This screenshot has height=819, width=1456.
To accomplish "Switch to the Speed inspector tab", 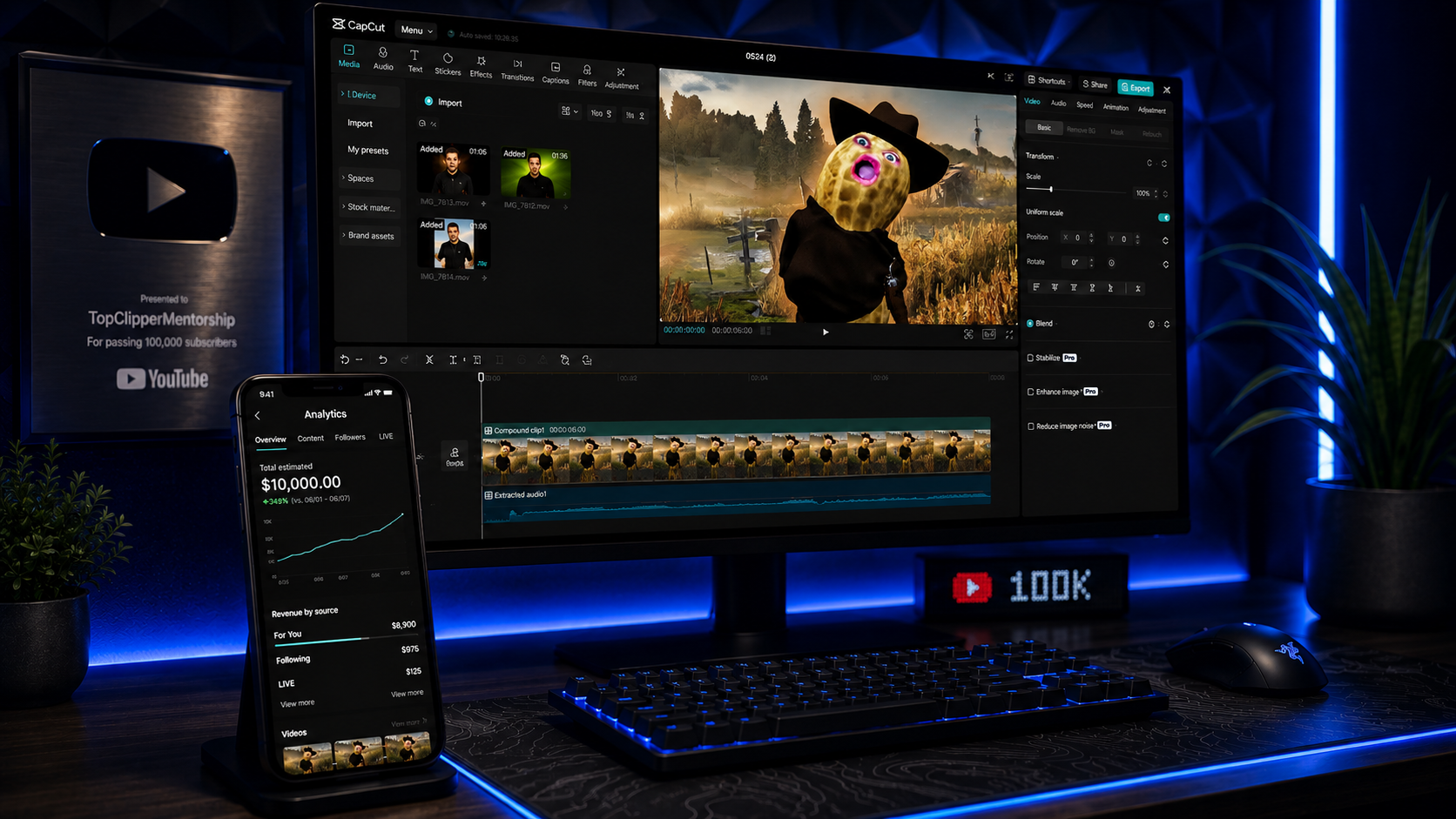I will pyautogui.click(x=1084, y=105).
